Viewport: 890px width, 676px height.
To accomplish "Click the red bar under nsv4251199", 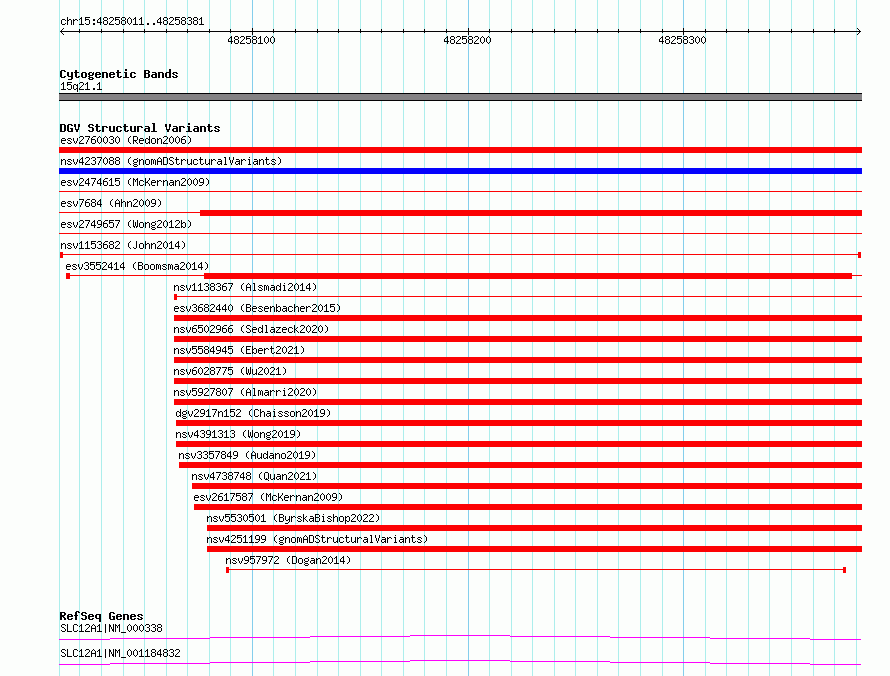I will click(535, 549).
